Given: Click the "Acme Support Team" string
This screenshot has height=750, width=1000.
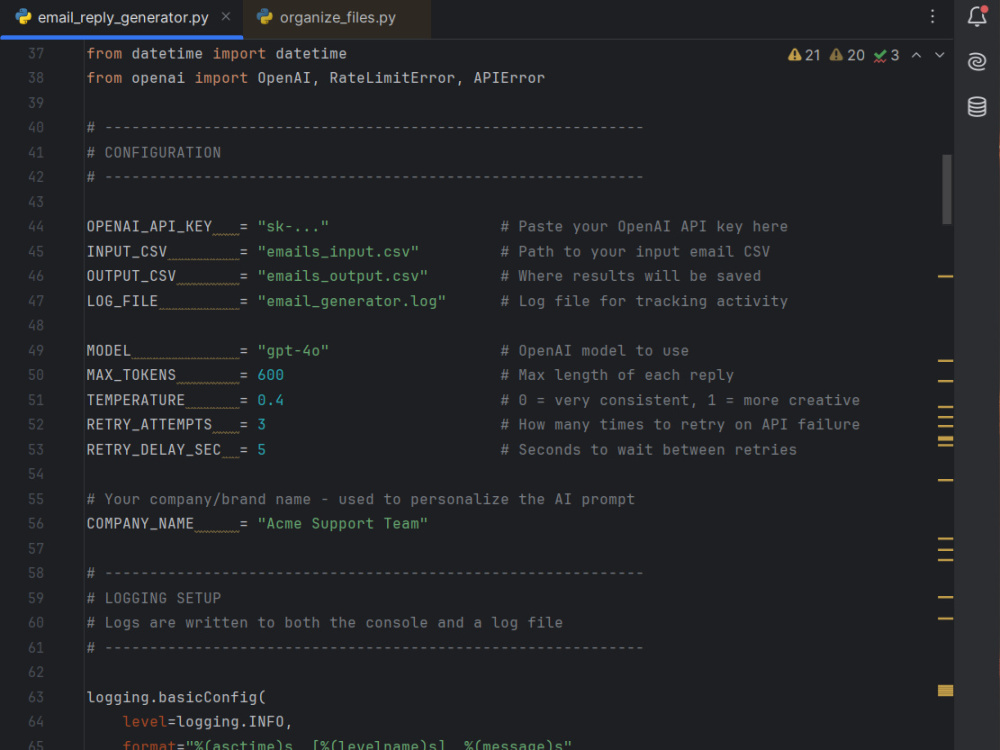Looking at the screenshot, I should point(342,524).
